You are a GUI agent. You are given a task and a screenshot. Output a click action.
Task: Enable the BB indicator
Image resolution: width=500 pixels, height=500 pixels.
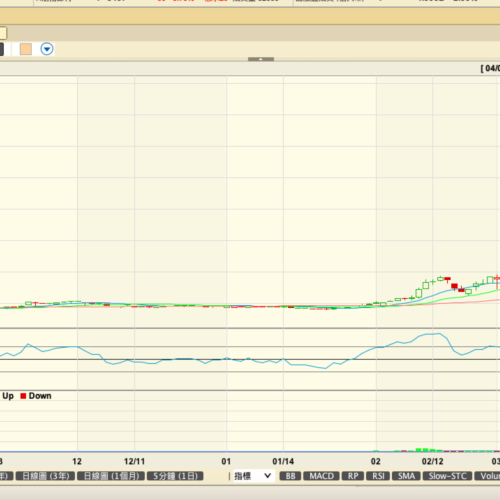click(x=290, y=476)
